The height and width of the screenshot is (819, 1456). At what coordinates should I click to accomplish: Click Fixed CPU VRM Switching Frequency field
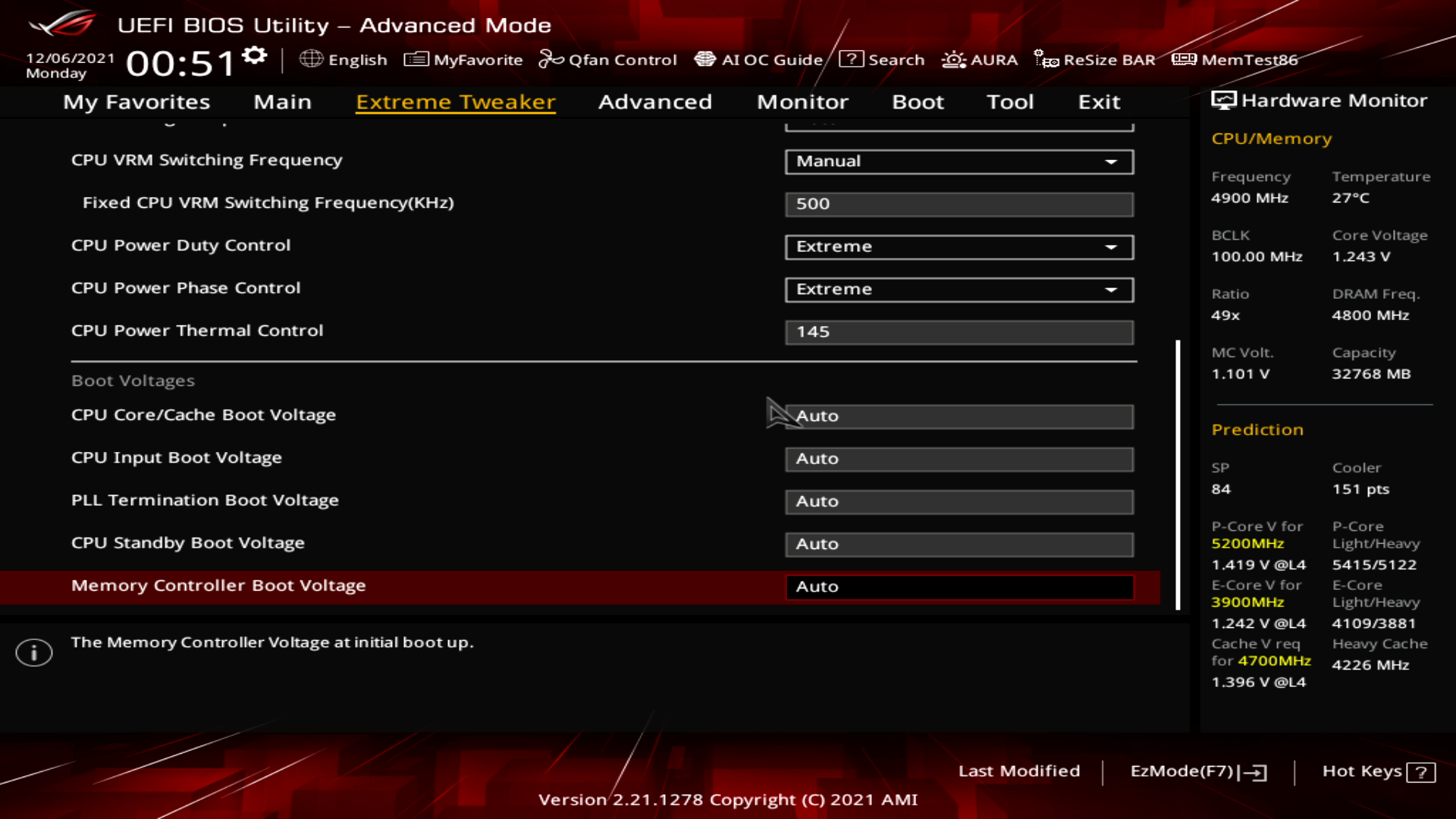click(959, 204)
